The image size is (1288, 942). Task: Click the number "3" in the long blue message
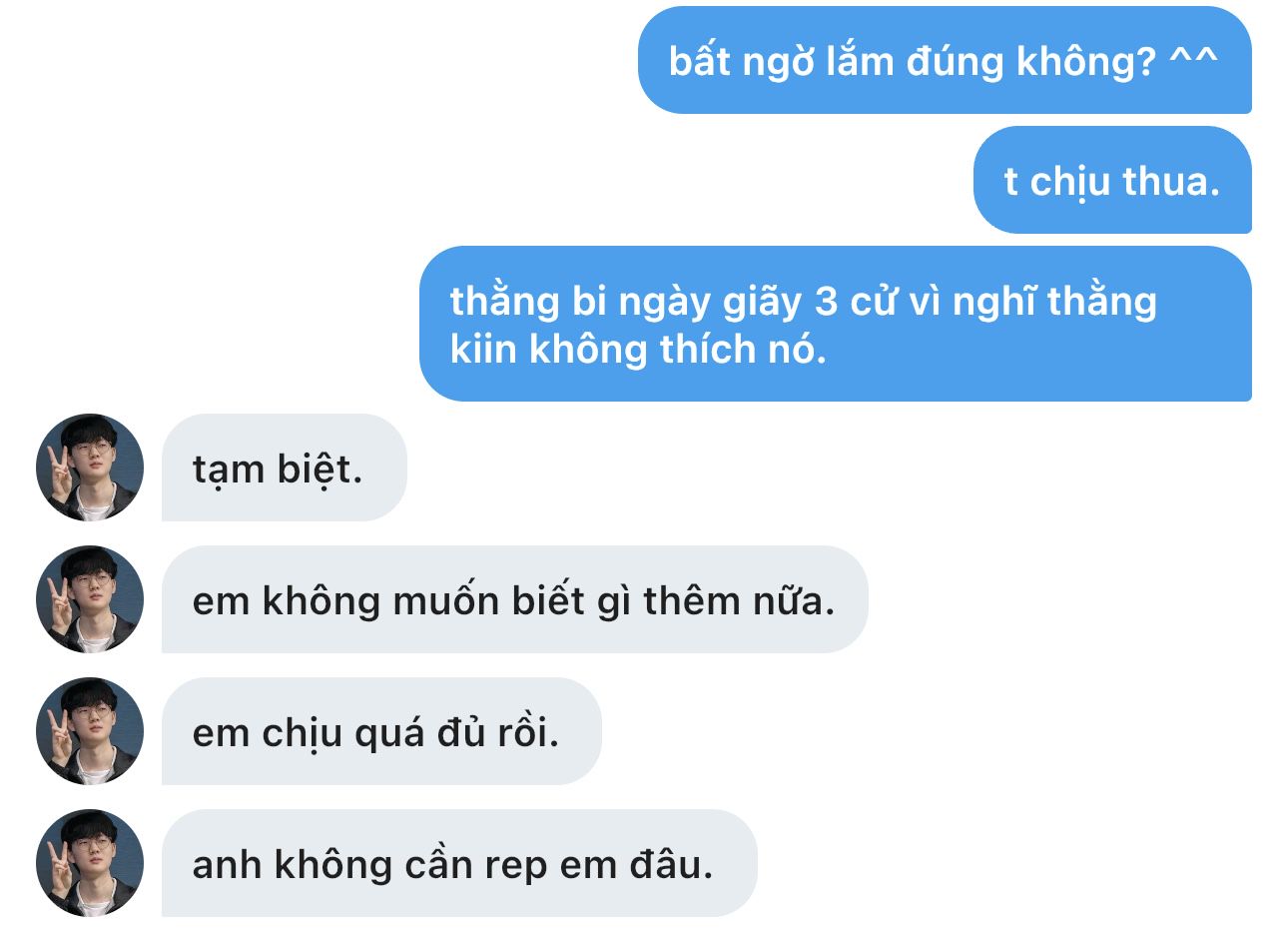(x=826, y=301)
